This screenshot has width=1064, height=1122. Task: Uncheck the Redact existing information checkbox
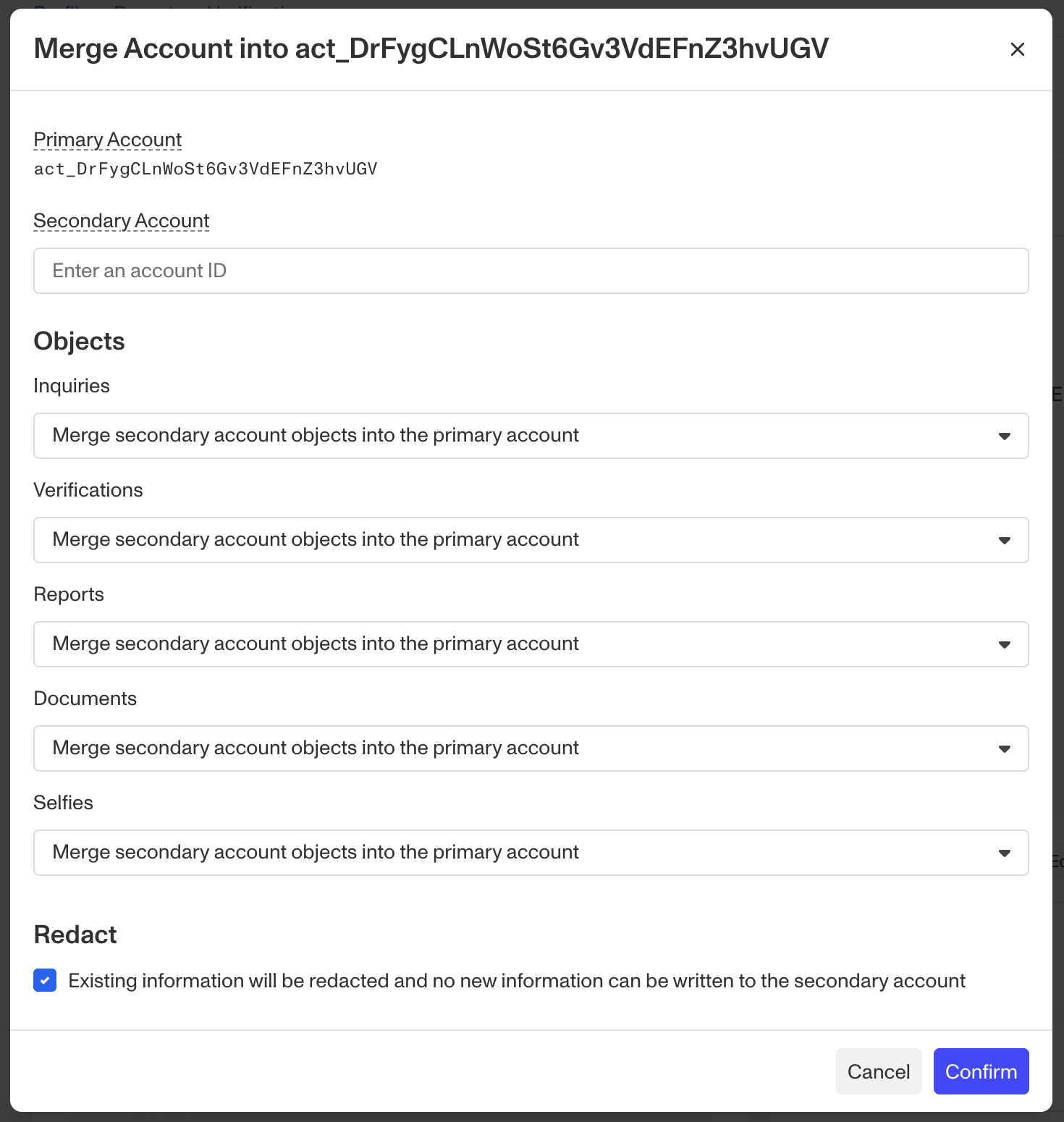(x=45, y=981)
